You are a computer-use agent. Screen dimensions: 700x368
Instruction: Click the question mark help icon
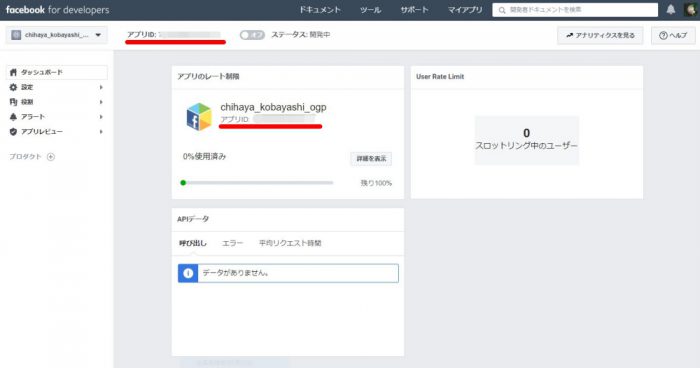tap(663, 35)
